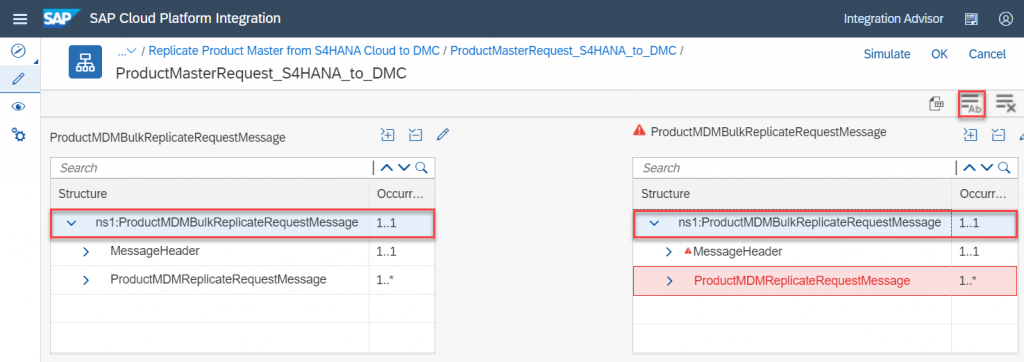Click the Cancel button
The width and height of the screenshot is (1024, 362).
987,54
